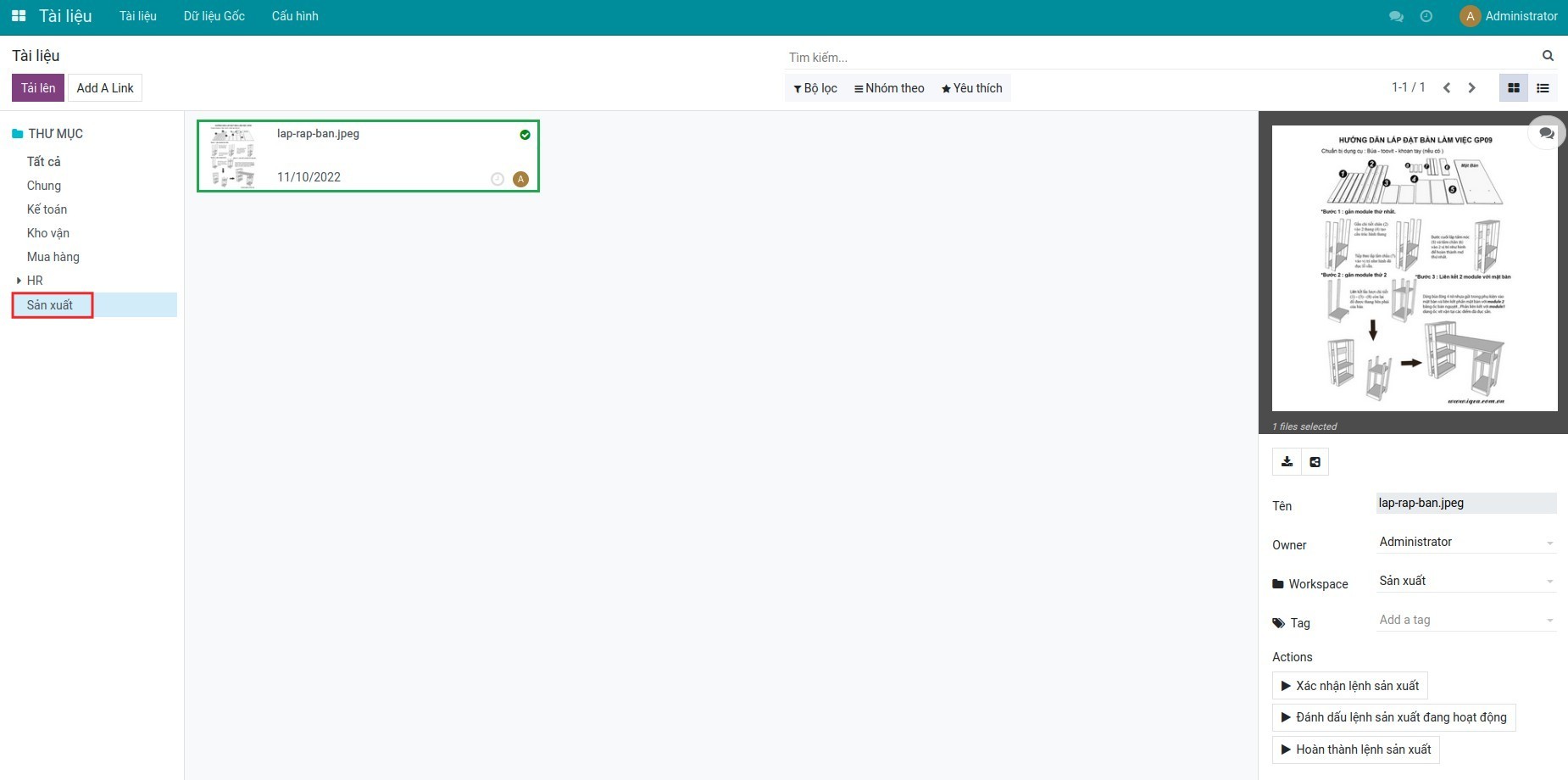Toggle selection check on lap-rap-ban.jpeg card

(x=525, y=135)
